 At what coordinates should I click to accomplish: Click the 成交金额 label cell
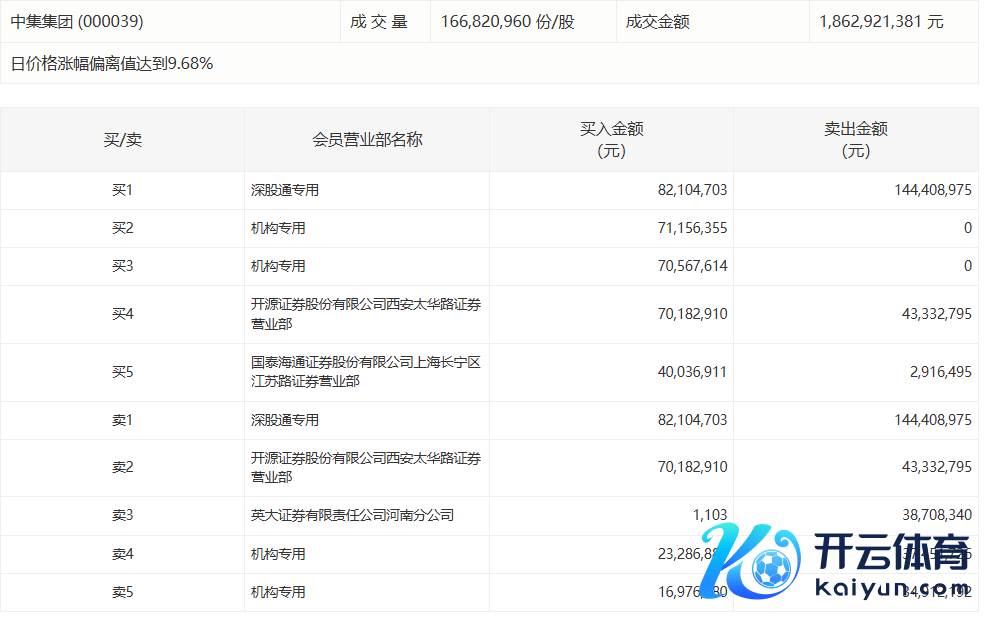pyautogui.click(x=657, y=21)
